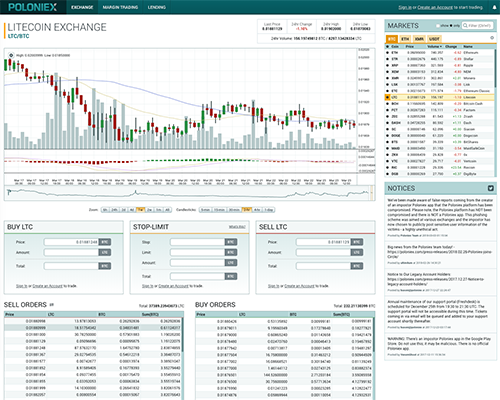500x400 pixels.
Task: Open What's this link in Stop-Limit
Action: tap(237, 227)
